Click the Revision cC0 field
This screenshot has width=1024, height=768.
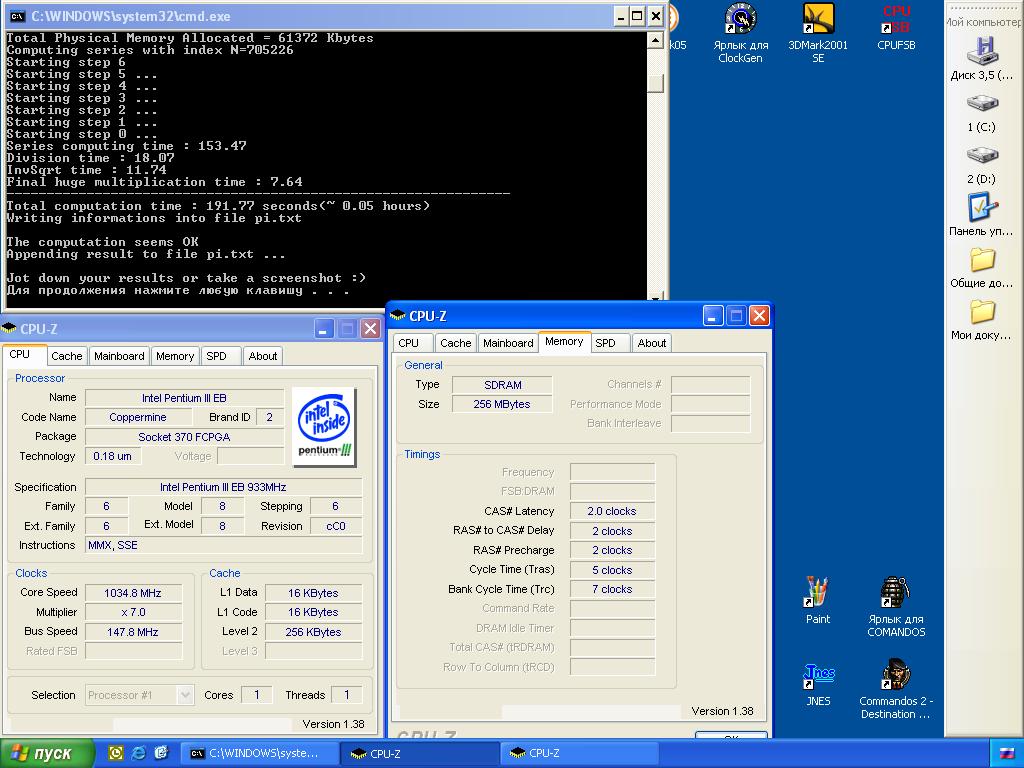point(336,526)
